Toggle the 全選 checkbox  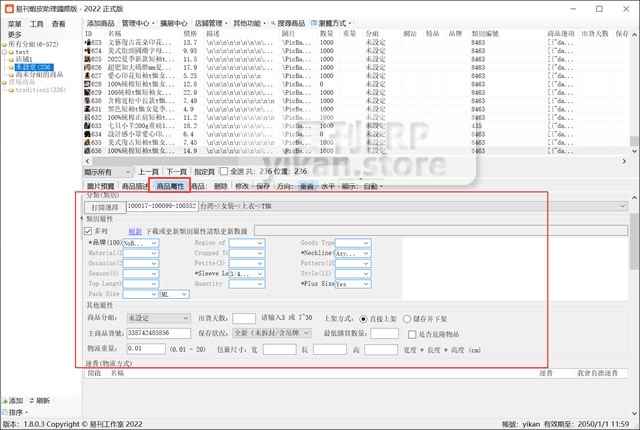[224, 172]
